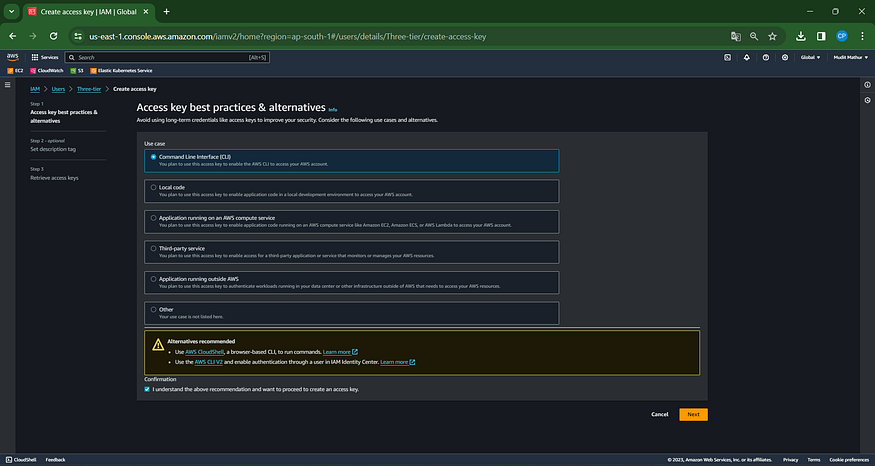Open the tab search dropdown arrow
This screenshot has width=875, height=466.
(11, 12)
